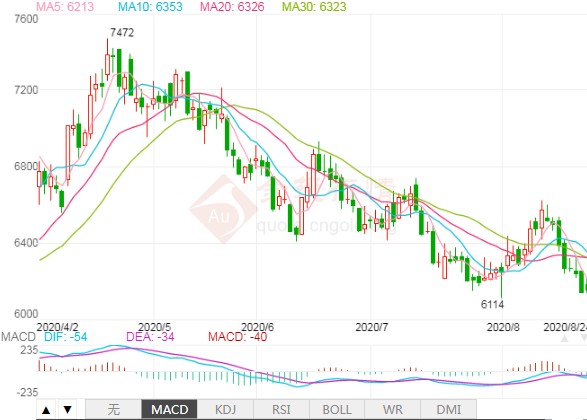
Task: Click the 7200 price axis label
Action: [x=26, y=90]
